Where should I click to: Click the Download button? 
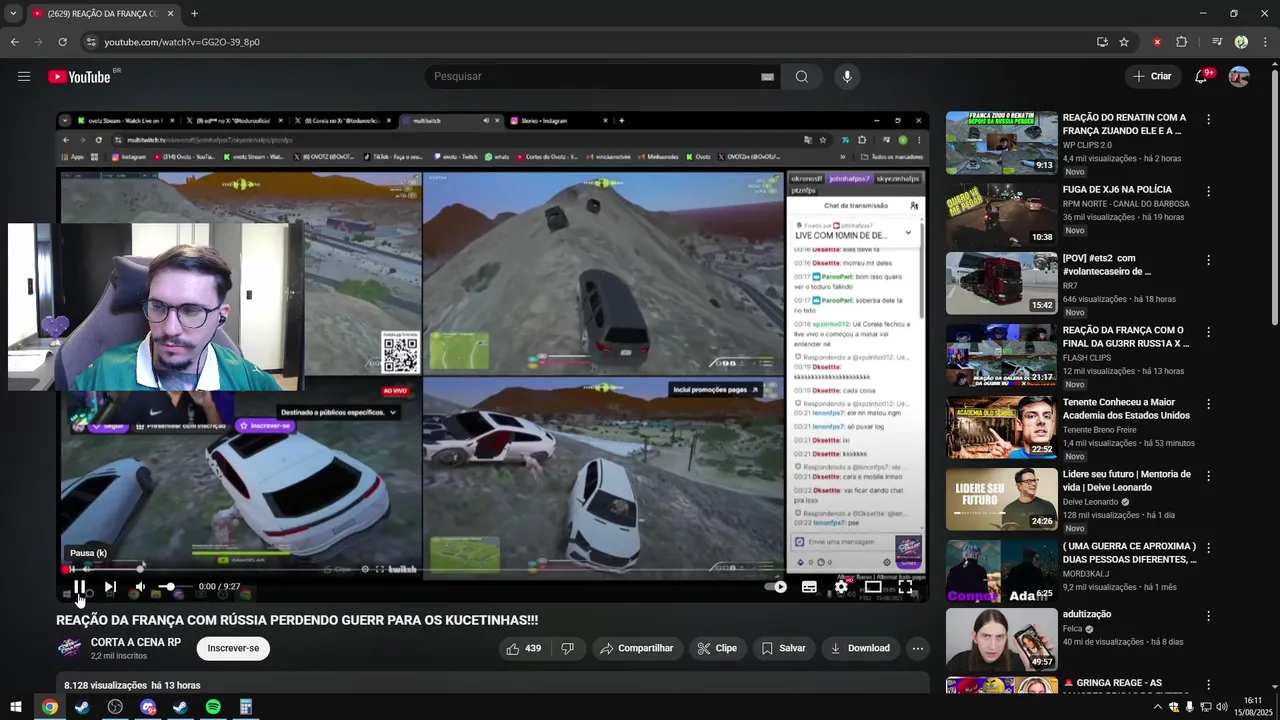[859, 648]
